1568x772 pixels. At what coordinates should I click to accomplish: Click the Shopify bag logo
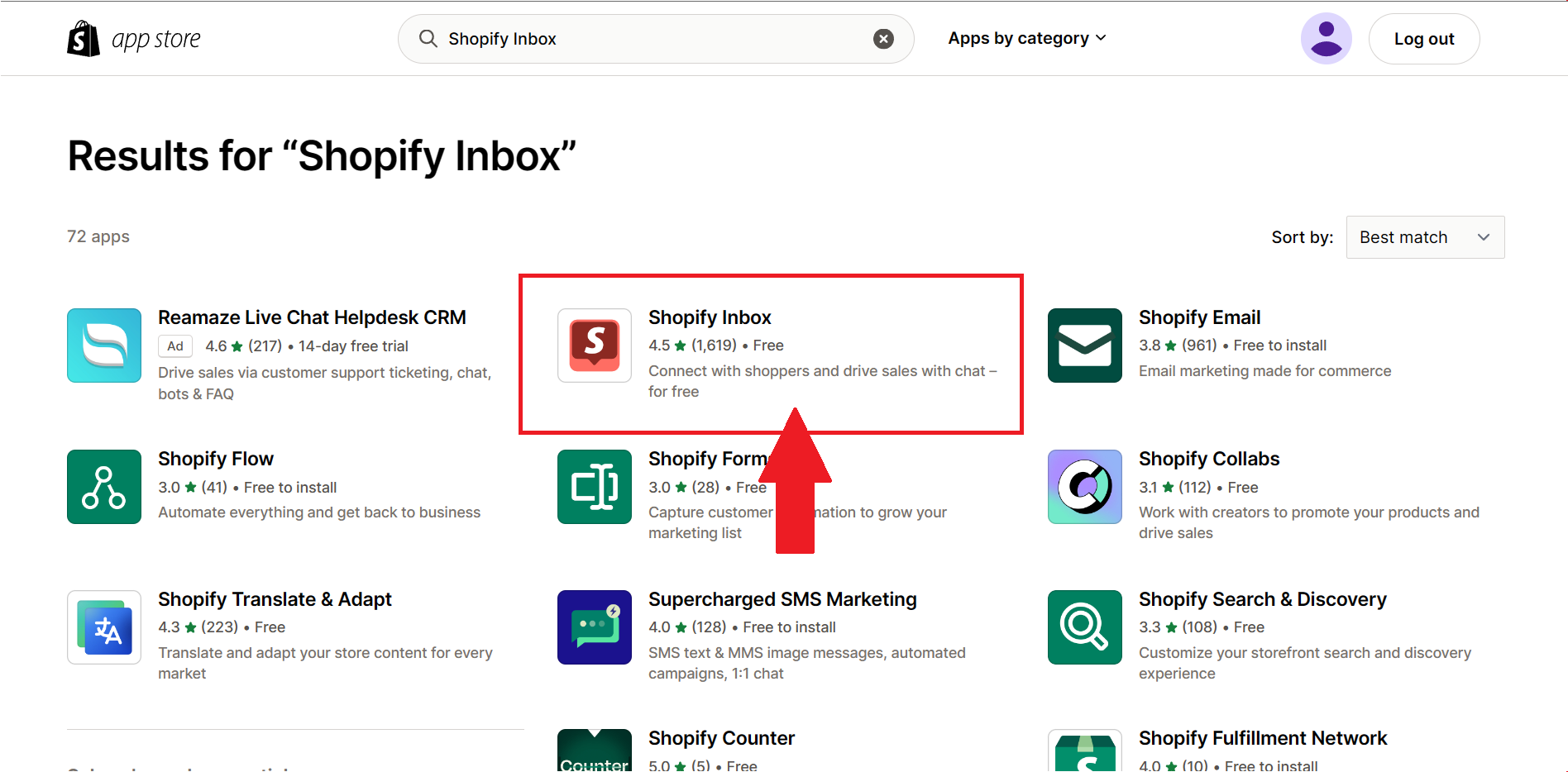coord(84,39)
